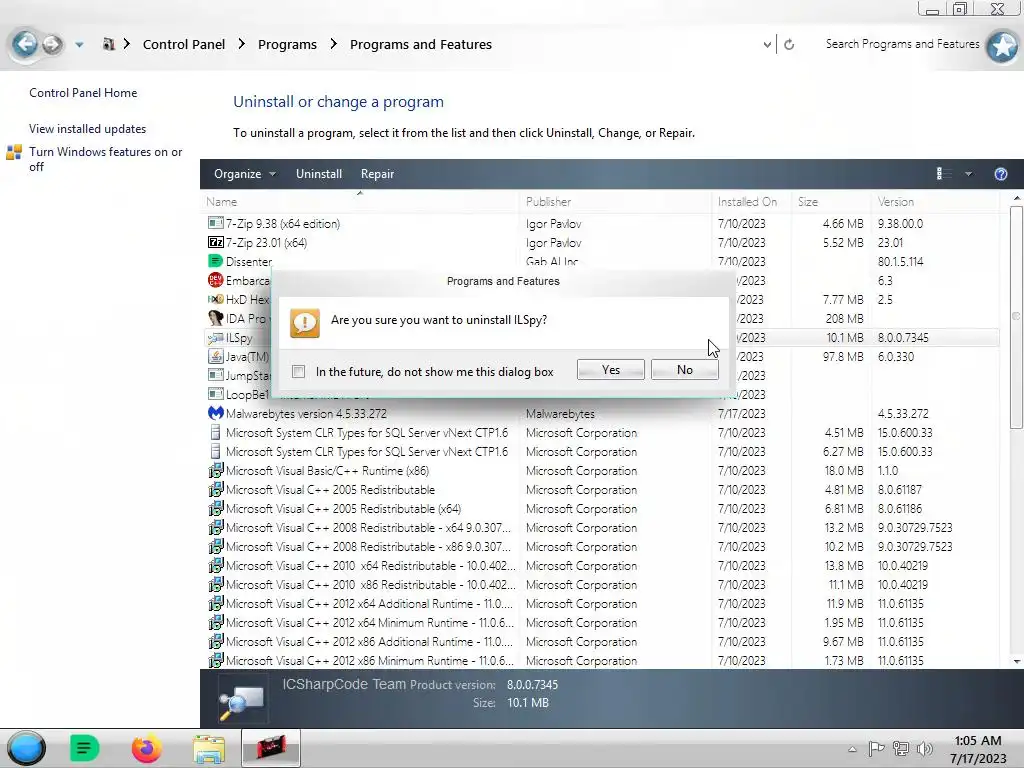
Task: Select the Malwarebytes program icon
Action: pyautogui.click(x=216, y=413)
